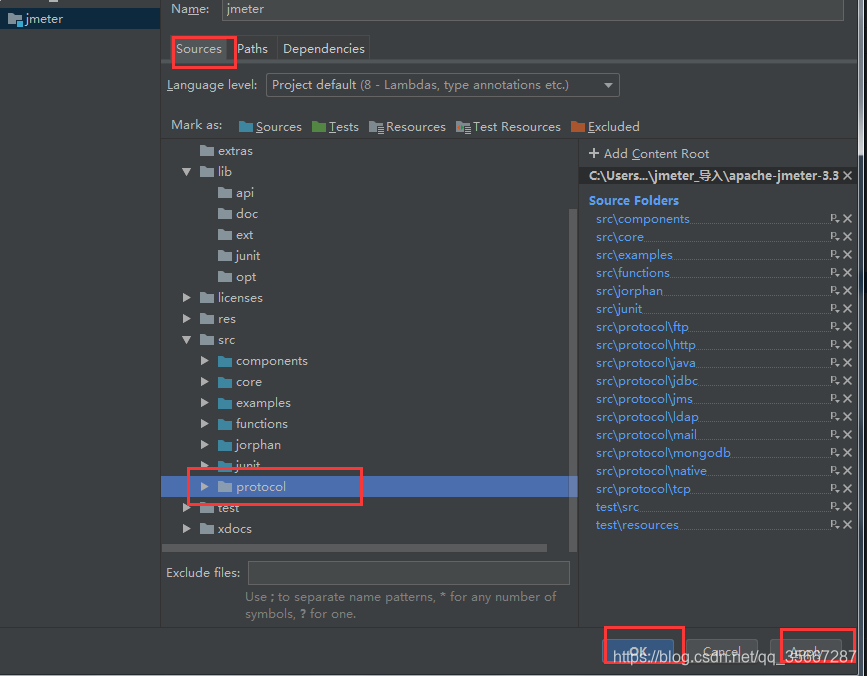Edit package prefix for src\protocol\jms
The width and height of the screenshot is (867, 676).
[x=835, y=399]
